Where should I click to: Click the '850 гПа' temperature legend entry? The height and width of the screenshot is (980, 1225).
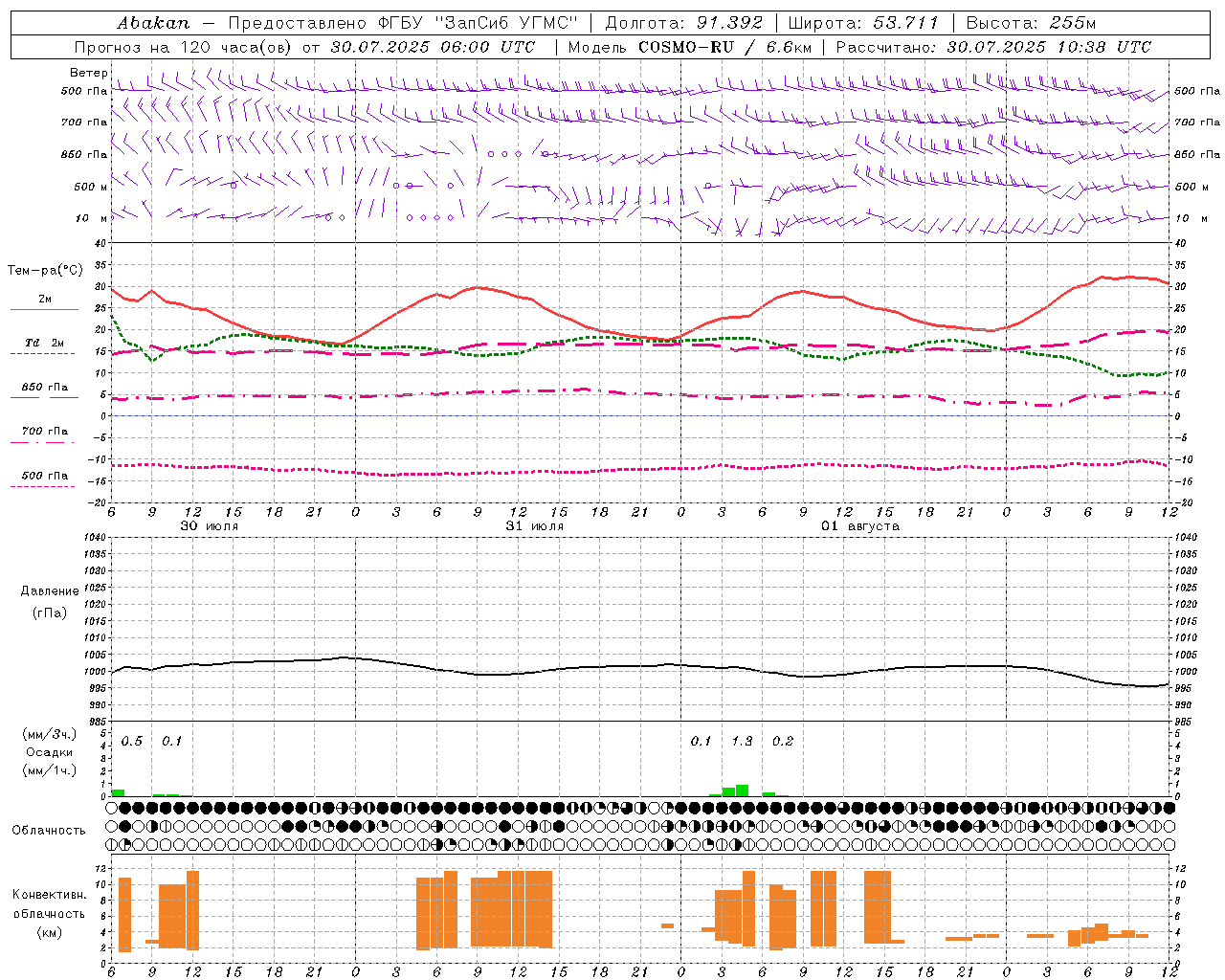pos(44,388)
